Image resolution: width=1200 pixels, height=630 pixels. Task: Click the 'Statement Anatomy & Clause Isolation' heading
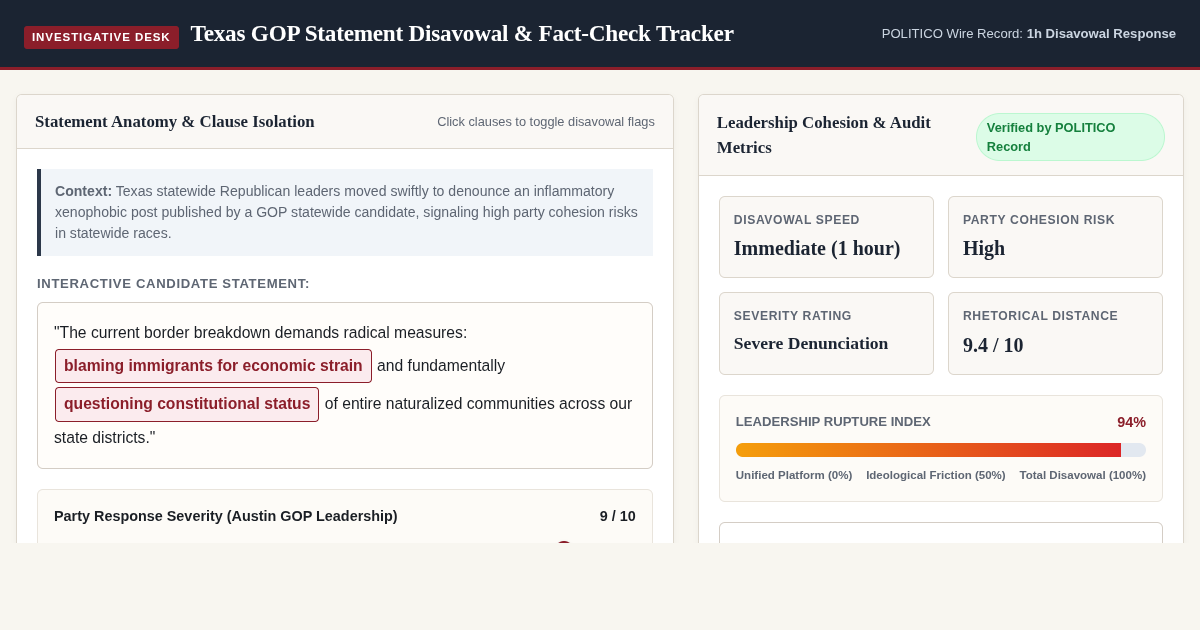pos(175,122)
